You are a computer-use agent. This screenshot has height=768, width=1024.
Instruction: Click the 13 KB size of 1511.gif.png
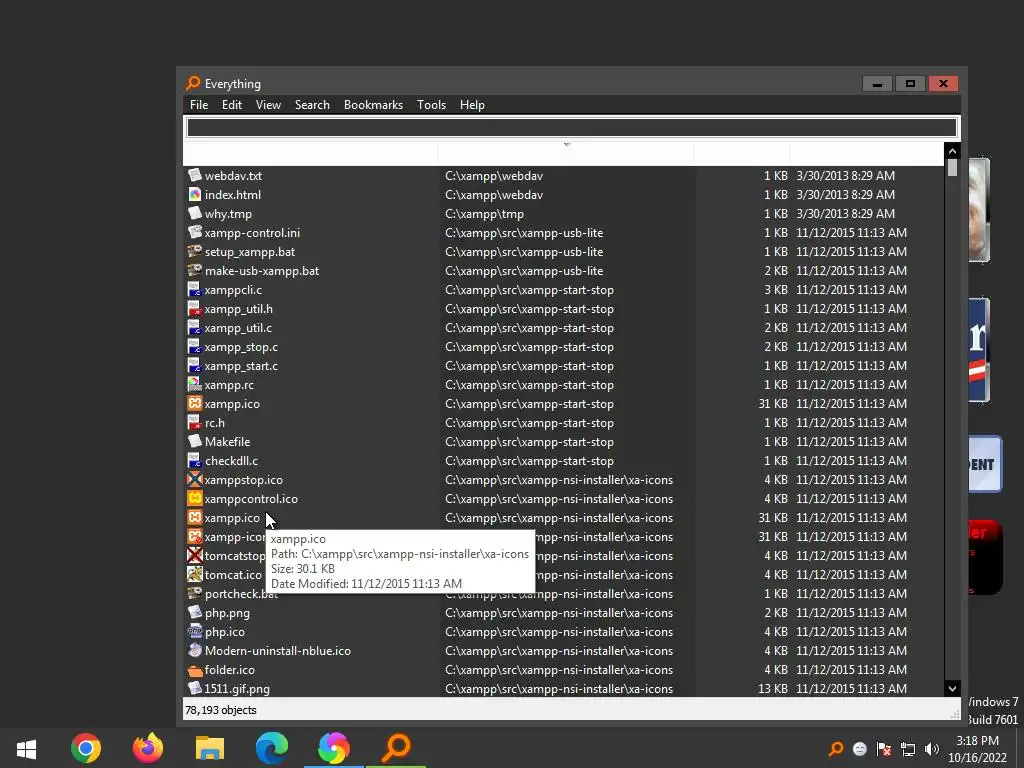click(773, 688)
